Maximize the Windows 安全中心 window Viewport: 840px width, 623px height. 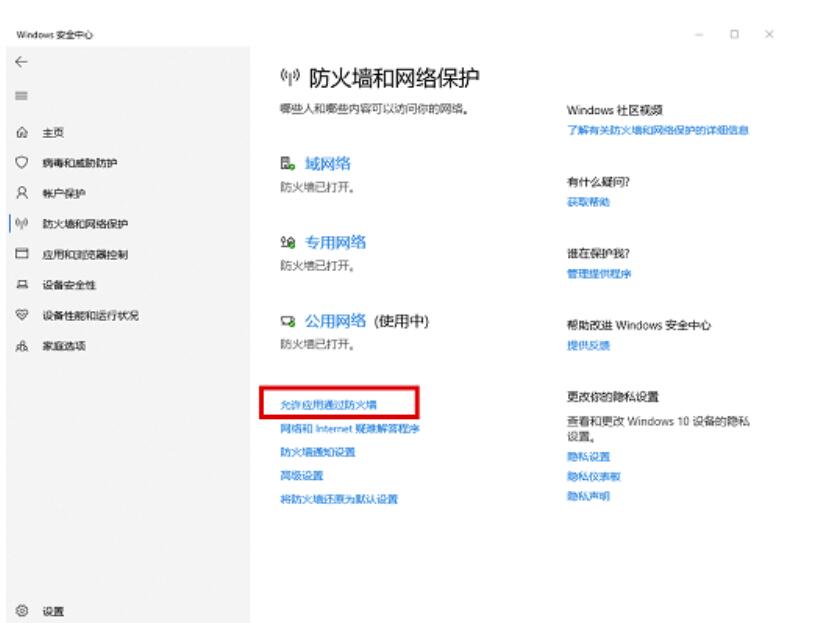[734, 34]
